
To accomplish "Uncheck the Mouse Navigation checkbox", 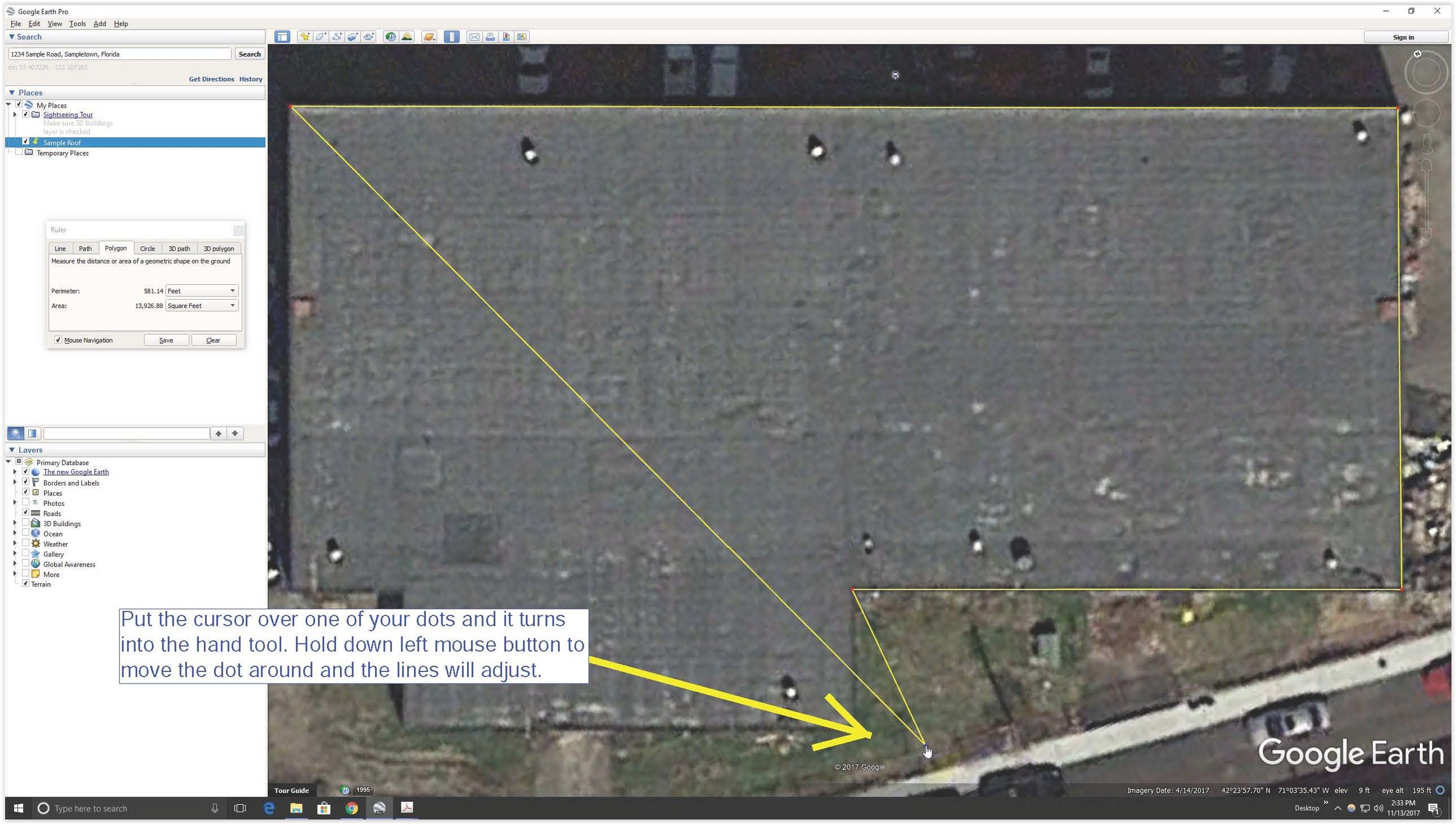I will (x=58, y=340).
